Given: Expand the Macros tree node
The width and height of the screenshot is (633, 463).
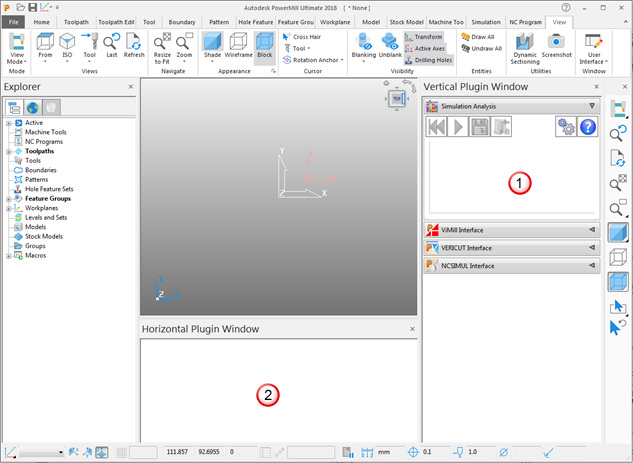Looking at the screenshot, I should pos(8,256).
